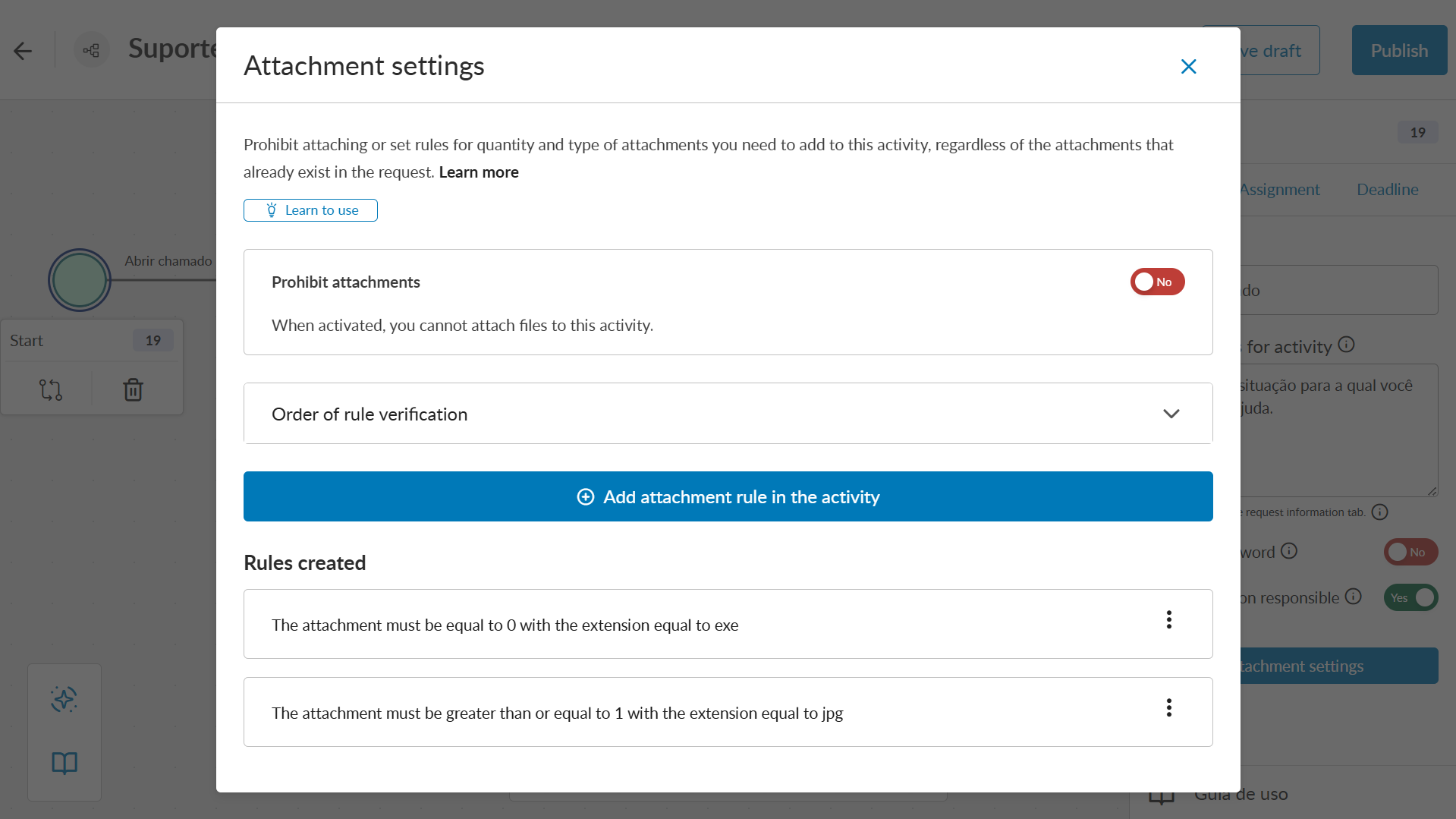The width and height of the screenshot is (1456, 819).
Task: Close the Attachment settings dialog
Action: [1188, 67]
